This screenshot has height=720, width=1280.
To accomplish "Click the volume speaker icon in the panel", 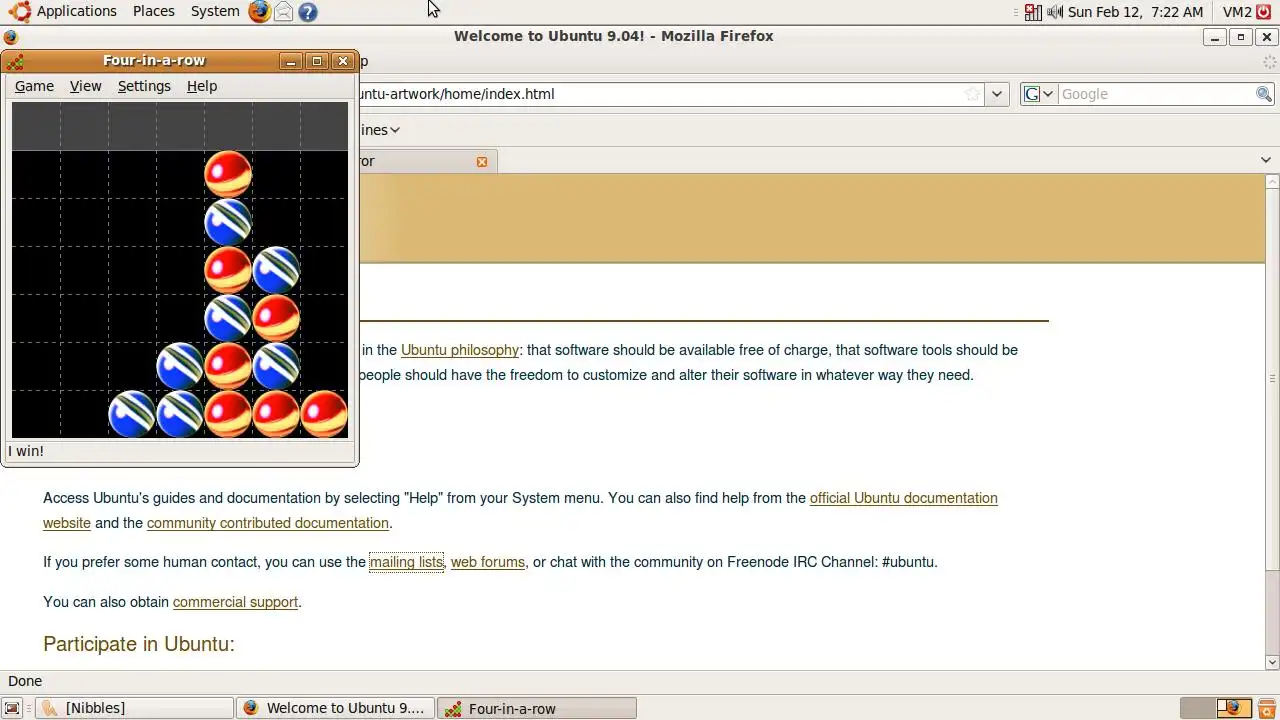I will 1055,12.
